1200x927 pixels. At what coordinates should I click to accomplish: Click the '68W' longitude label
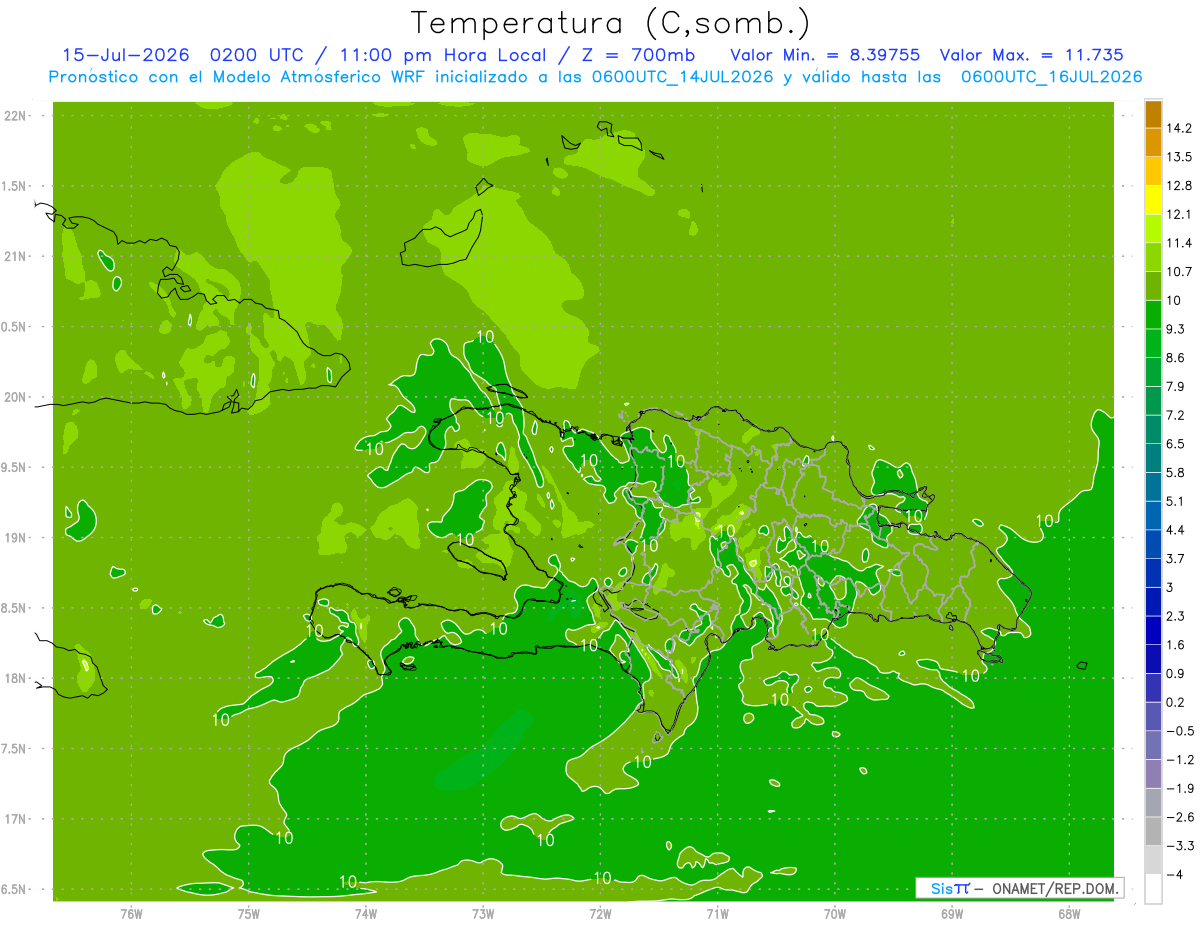coord(1068,914)
